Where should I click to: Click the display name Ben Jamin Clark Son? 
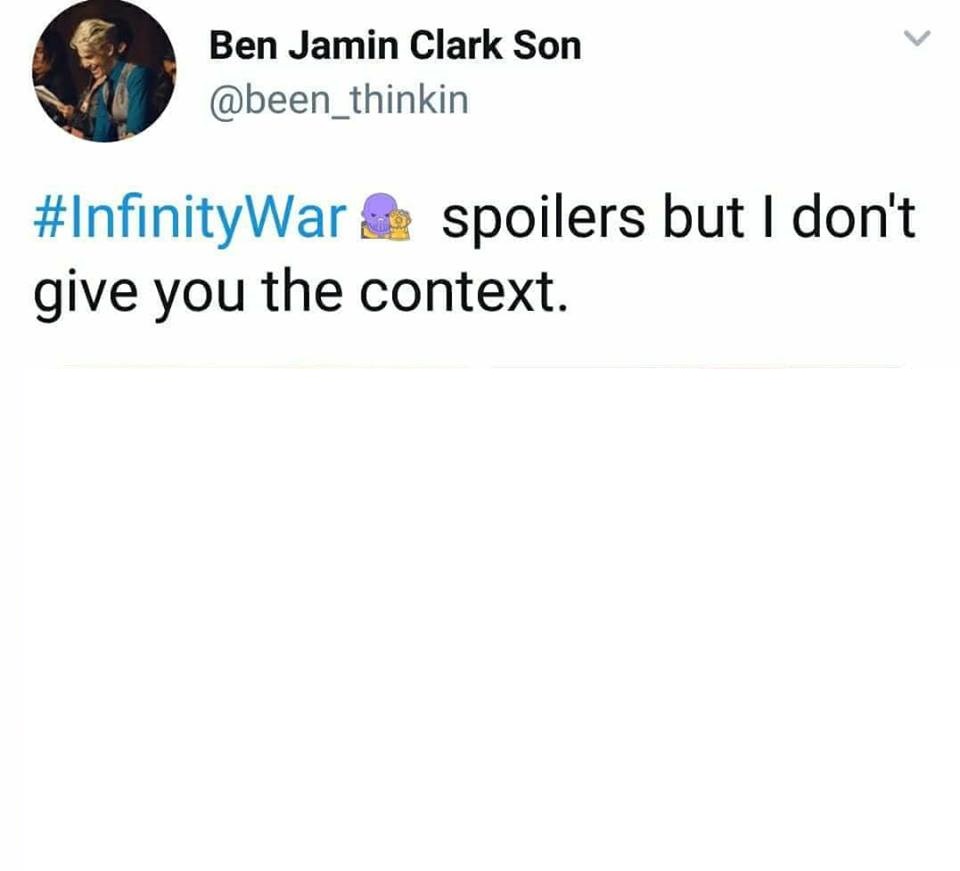click(395, 46)
